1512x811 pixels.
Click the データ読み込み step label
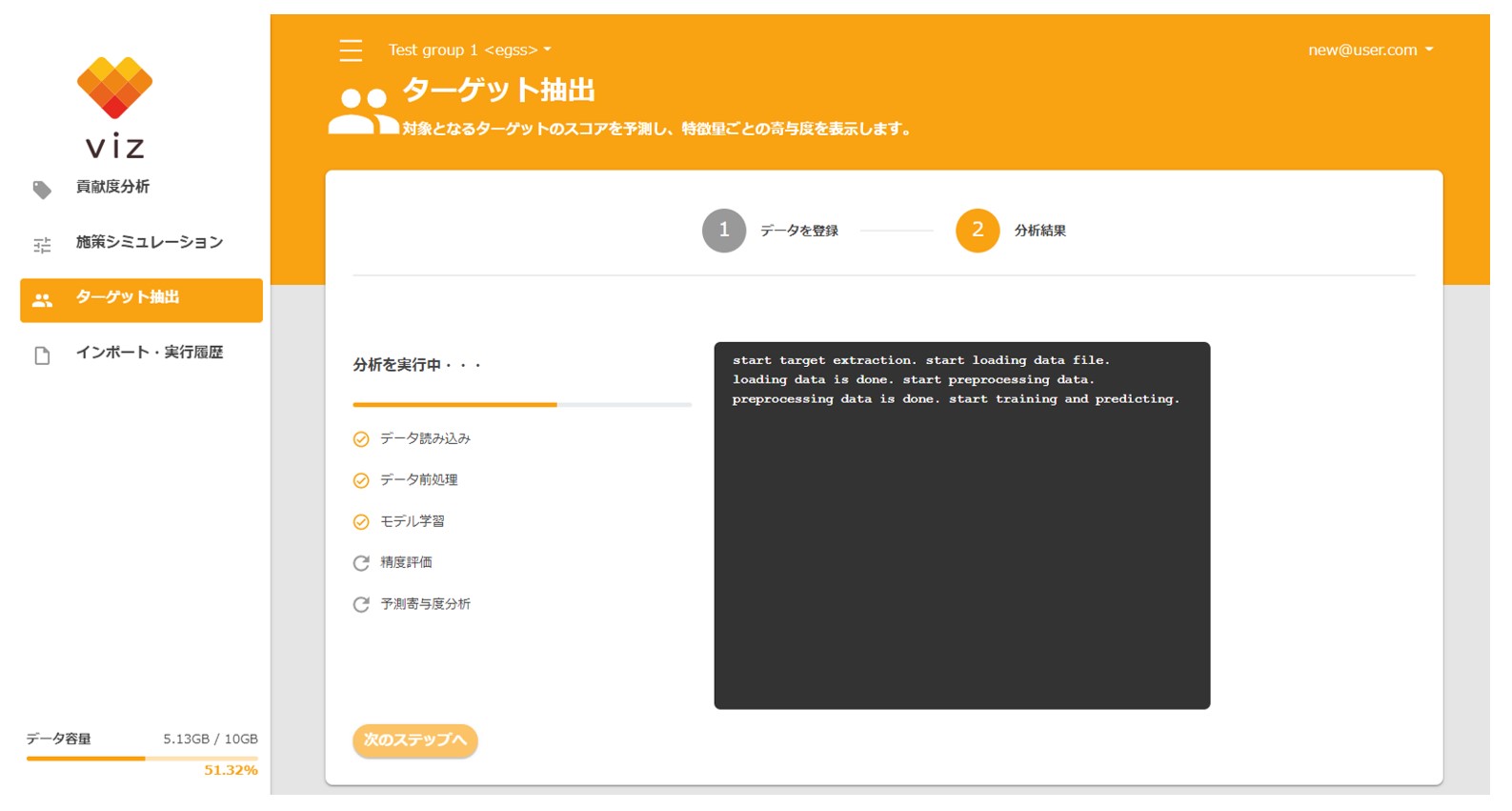[426, 439]
